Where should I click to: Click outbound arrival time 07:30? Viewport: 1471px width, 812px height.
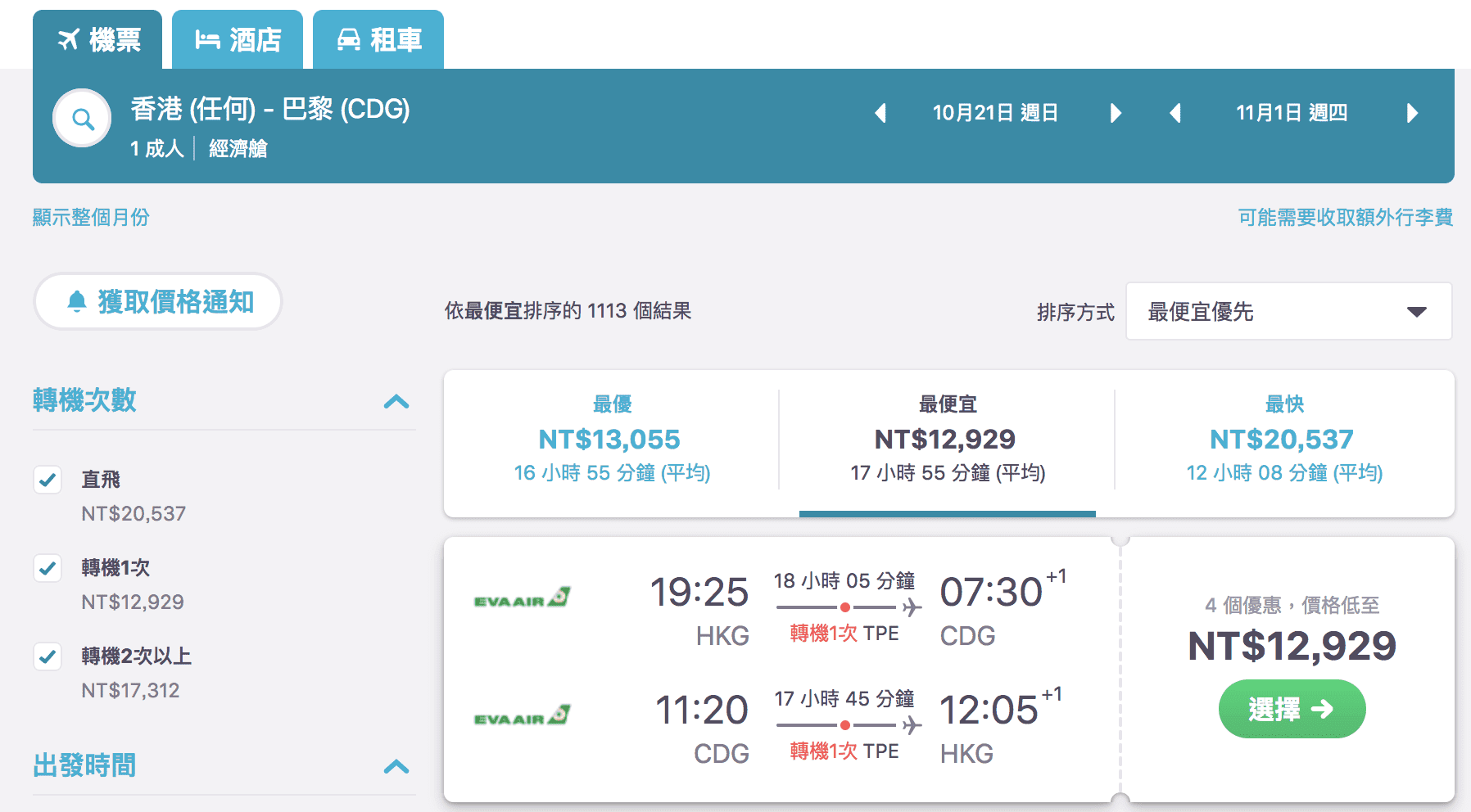click(991, 592)
